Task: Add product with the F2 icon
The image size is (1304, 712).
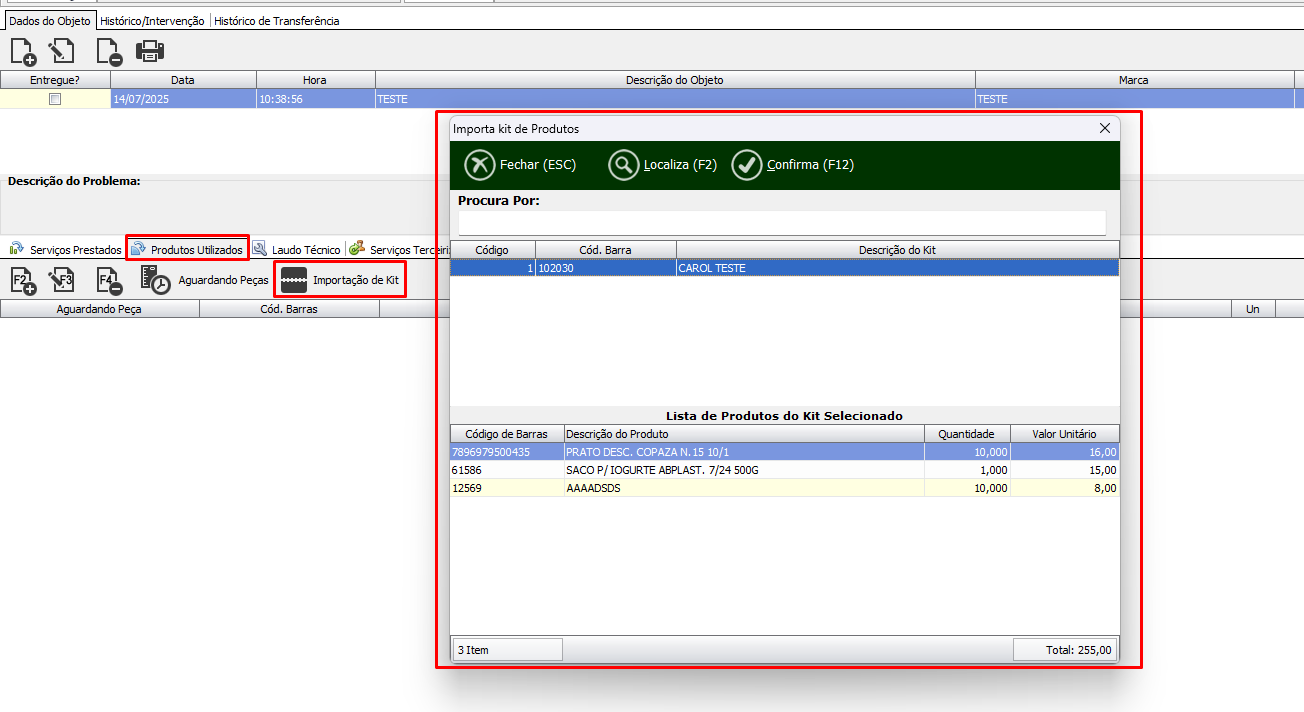Action: click(23, 281)
